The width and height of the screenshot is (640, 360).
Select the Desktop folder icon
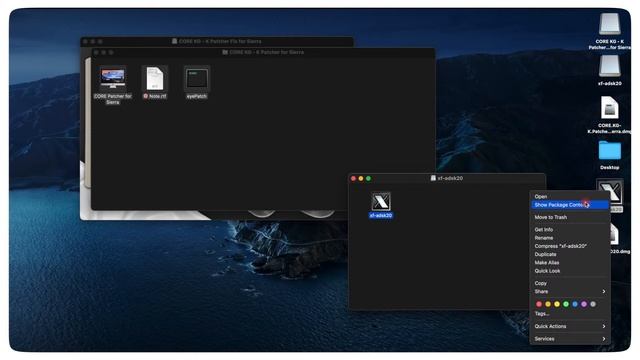point(609,151)
